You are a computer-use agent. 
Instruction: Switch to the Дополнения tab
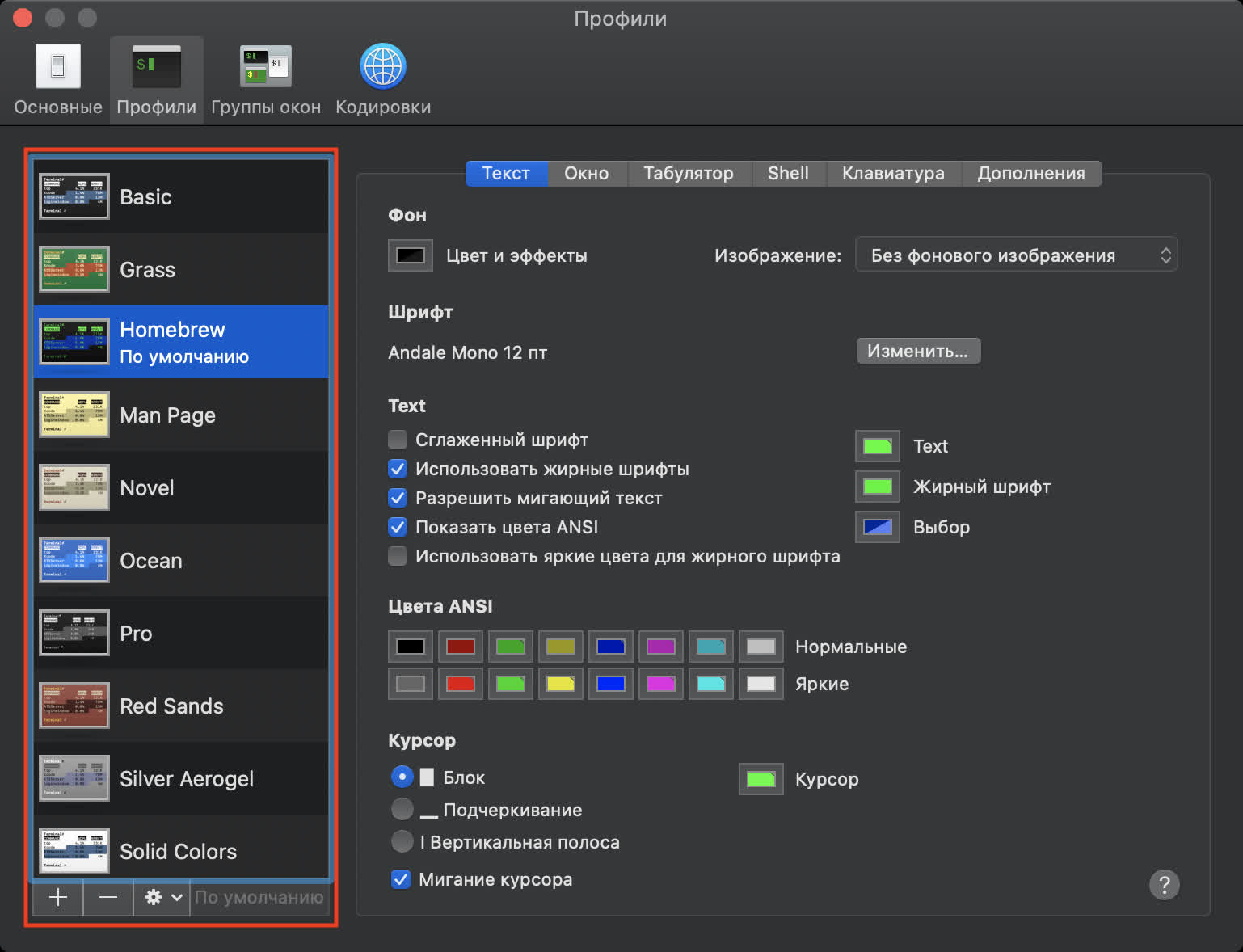coord(1031,173)
